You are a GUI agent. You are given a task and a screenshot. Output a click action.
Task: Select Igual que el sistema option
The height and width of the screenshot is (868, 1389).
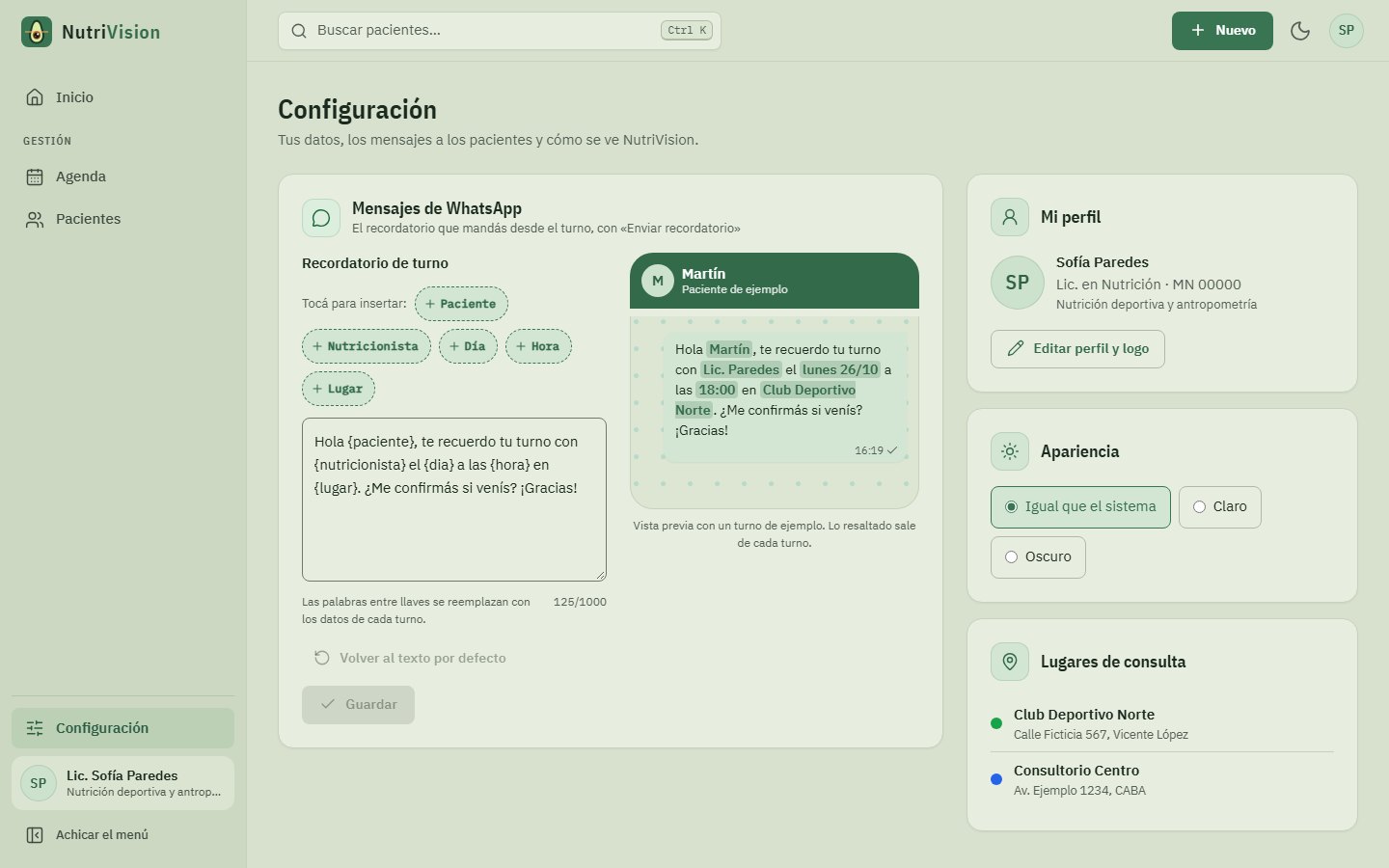(x=1080, y=507)
